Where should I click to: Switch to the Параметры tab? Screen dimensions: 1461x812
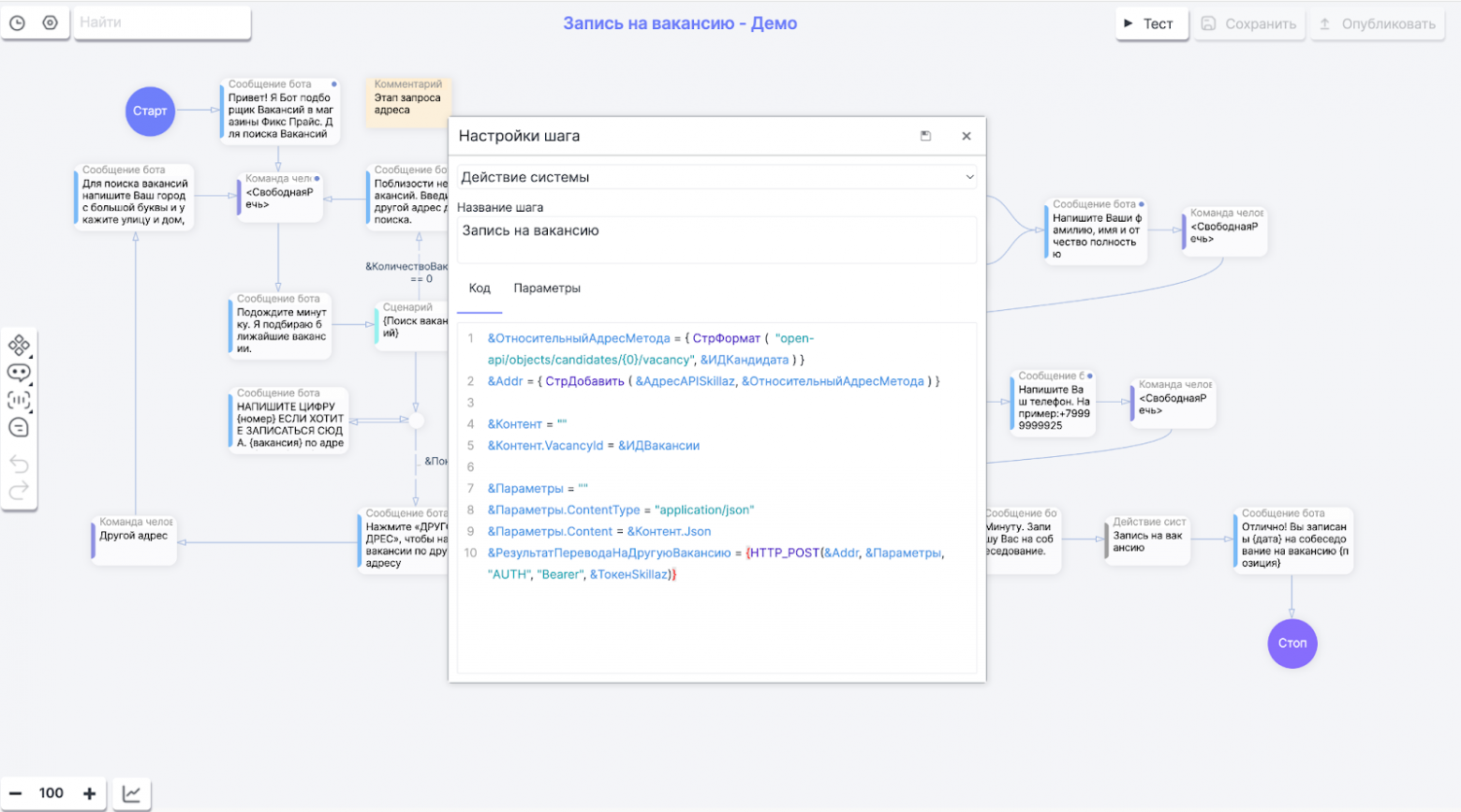[x=547, y=288]
